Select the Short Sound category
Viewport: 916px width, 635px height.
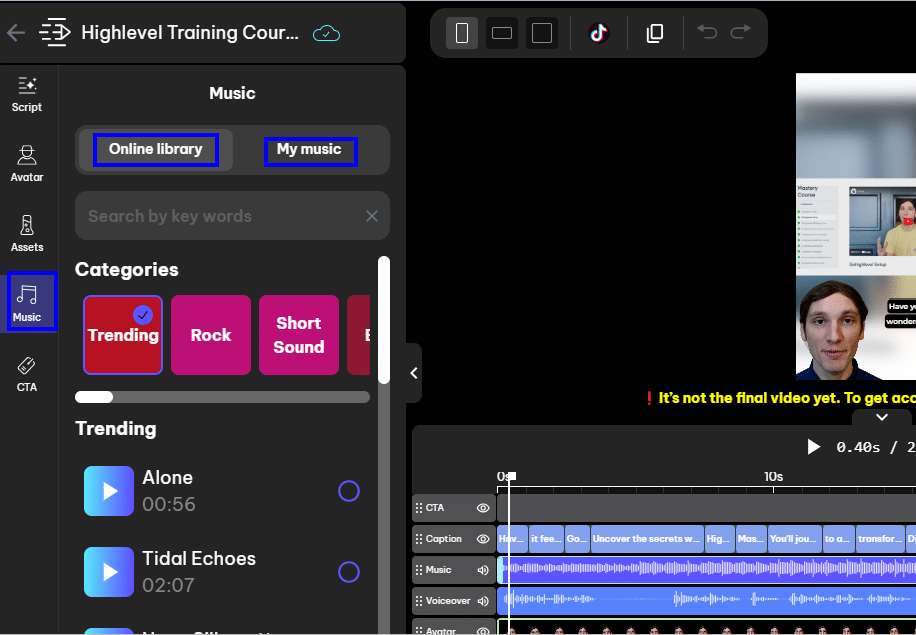click(x=299, y=335)
